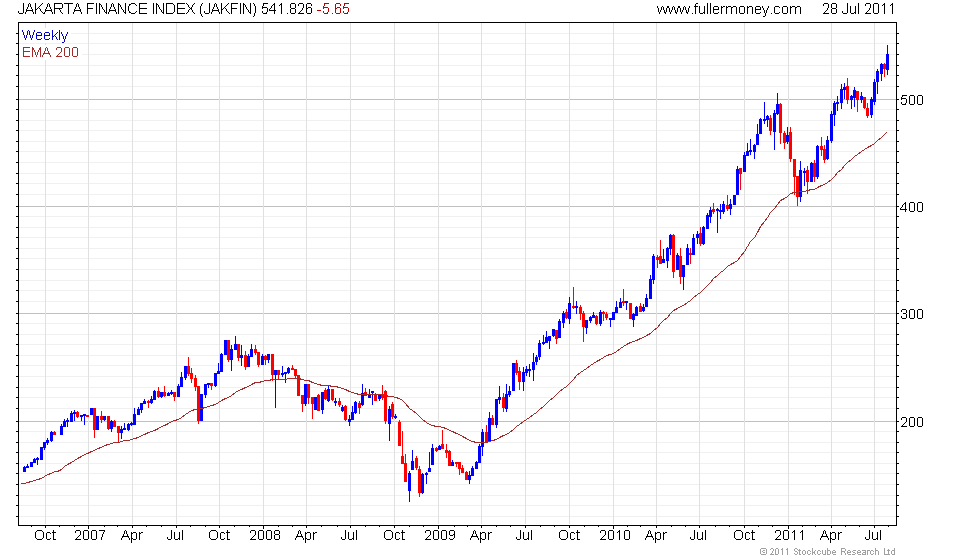Click the 2008 year label on time axis

(264, 536)
